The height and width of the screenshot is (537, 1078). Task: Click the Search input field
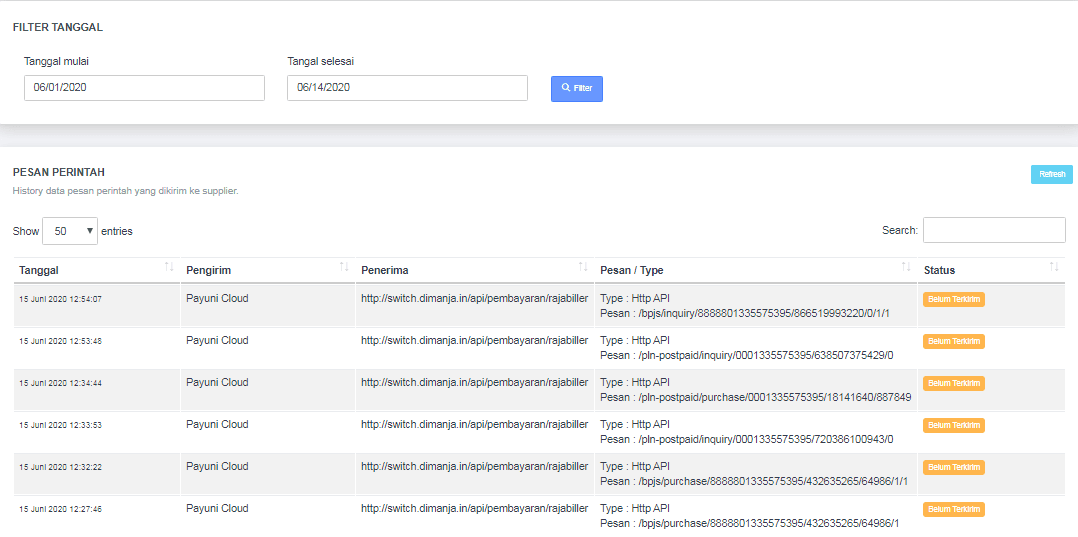coord(993,230)
